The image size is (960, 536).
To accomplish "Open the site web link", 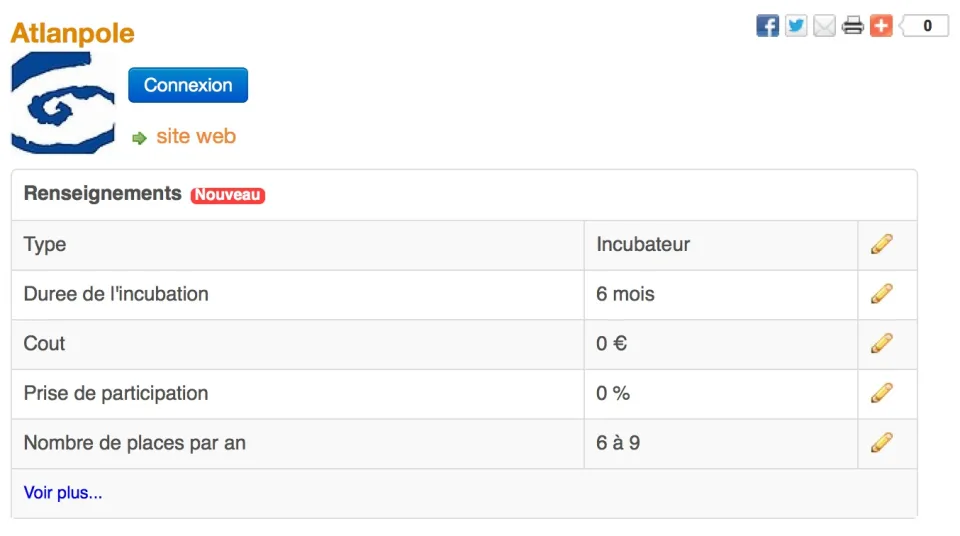I will click(196, 136).
